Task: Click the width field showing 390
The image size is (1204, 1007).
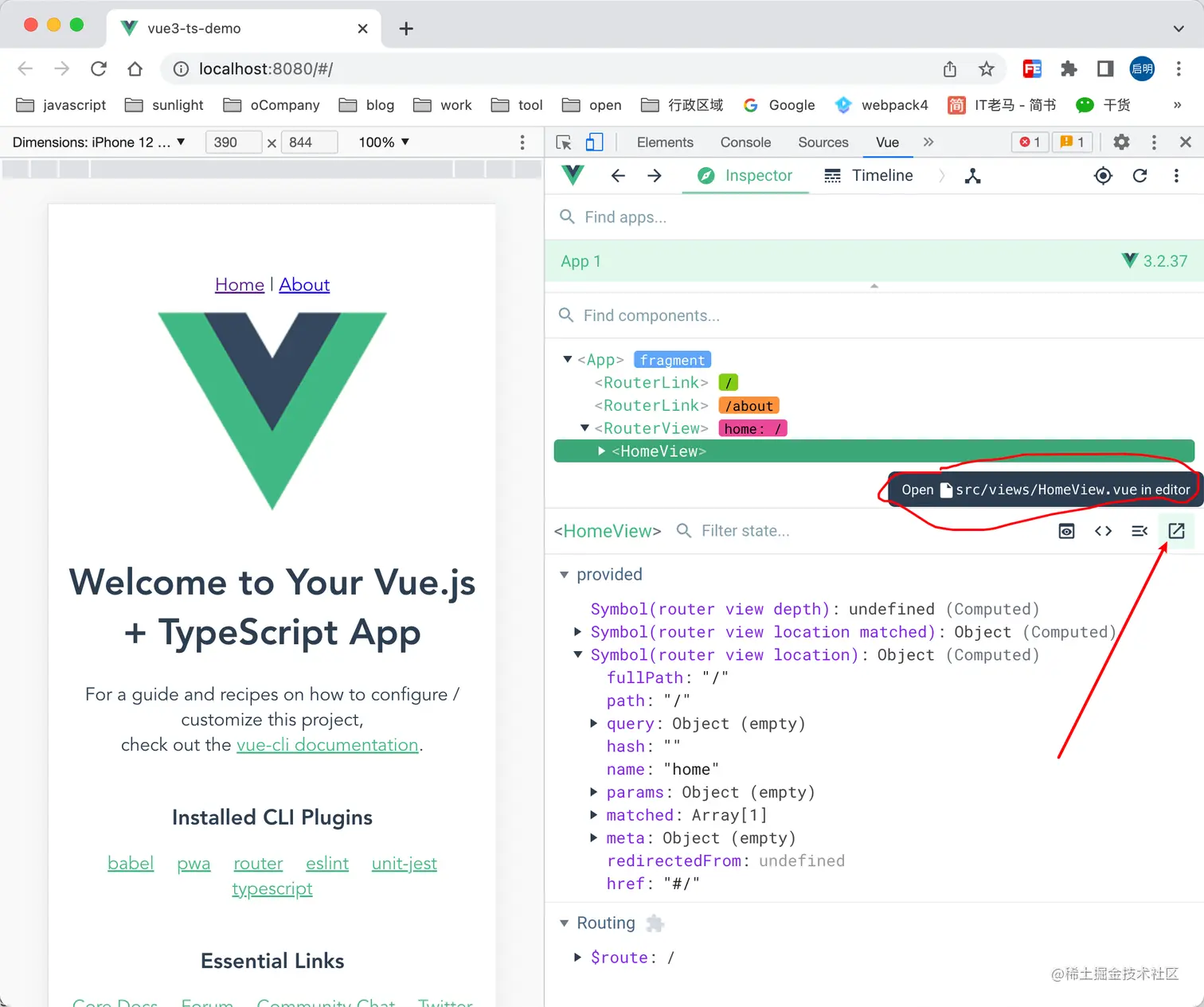Action: point(233,142)
